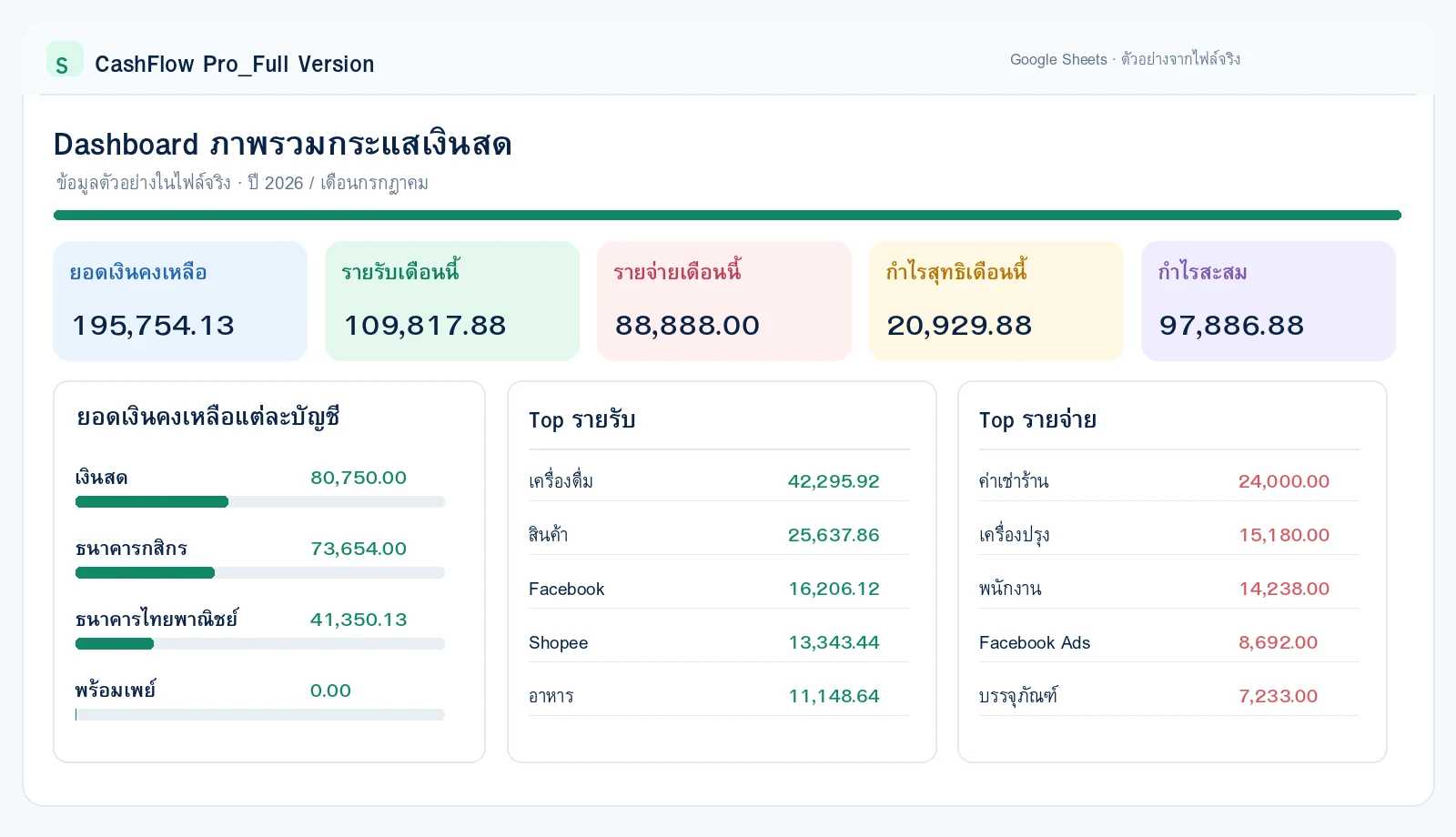This screenshot has height=837, width=1456.
Task: Click the ธนาคารกสิกร balance 73,654.00
Action: (359, 549)
